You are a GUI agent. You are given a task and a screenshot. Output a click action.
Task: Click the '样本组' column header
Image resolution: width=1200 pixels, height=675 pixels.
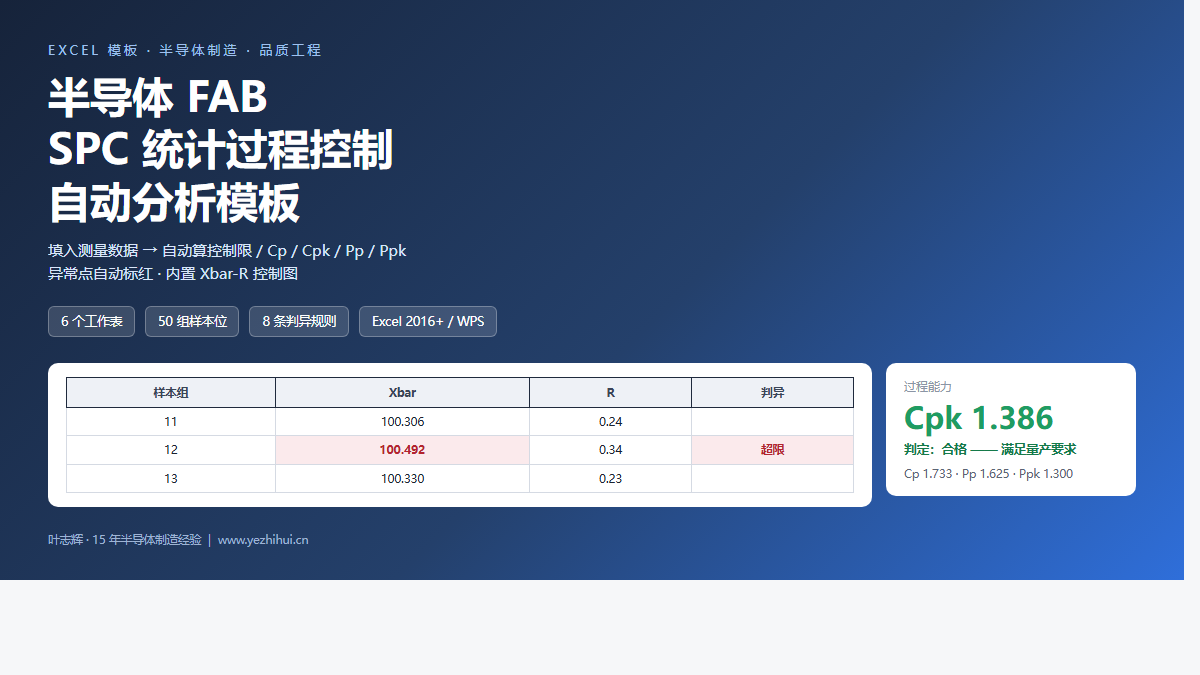(171, 393)
